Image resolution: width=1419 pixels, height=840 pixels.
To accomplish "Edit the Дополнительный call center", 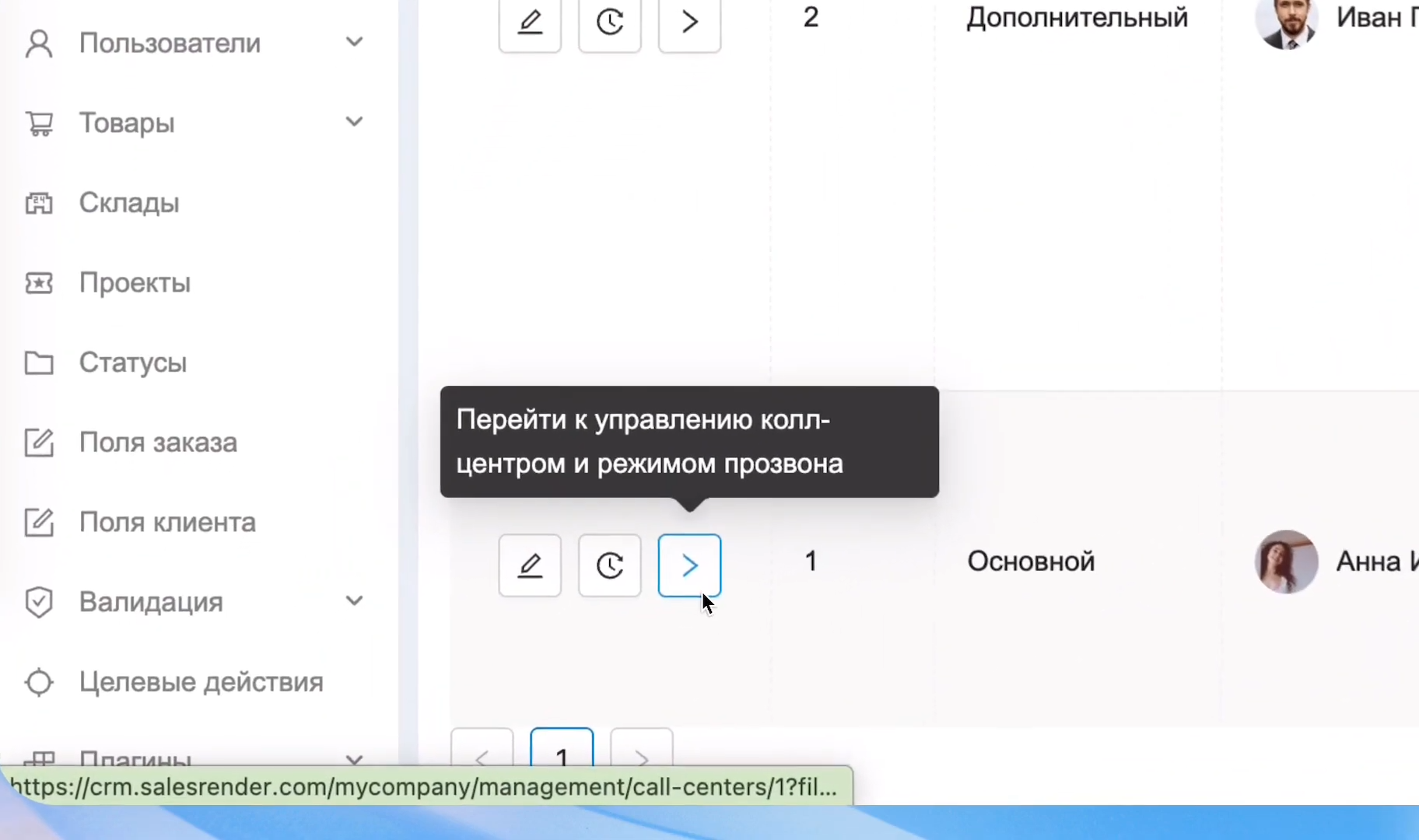I will click(x=530, y=23).
